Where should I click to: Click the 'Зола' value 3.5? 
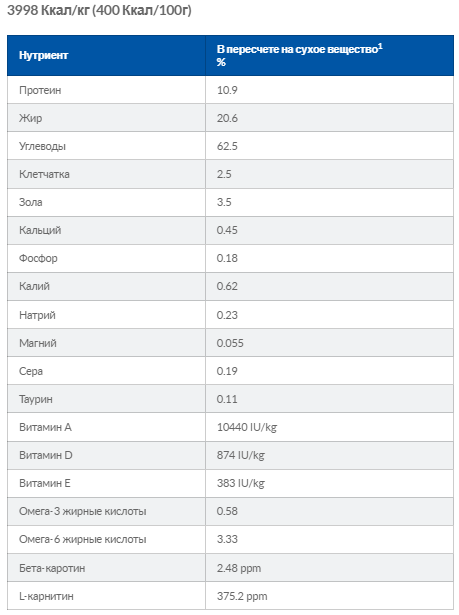coord(224,202)
